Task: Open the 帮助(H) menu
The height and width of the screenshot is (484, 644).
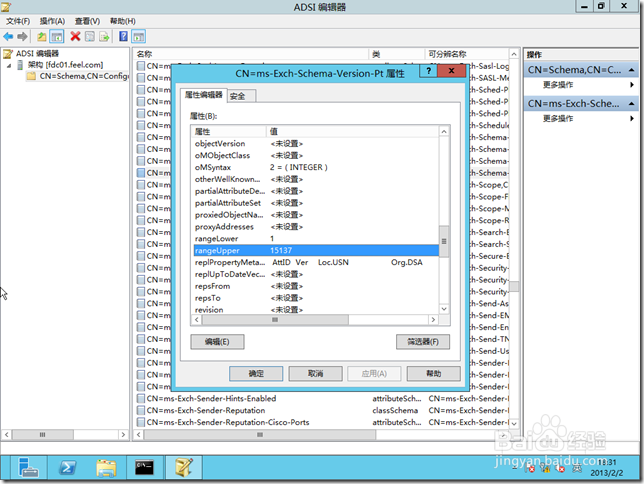Action: [x=122, y=21]
